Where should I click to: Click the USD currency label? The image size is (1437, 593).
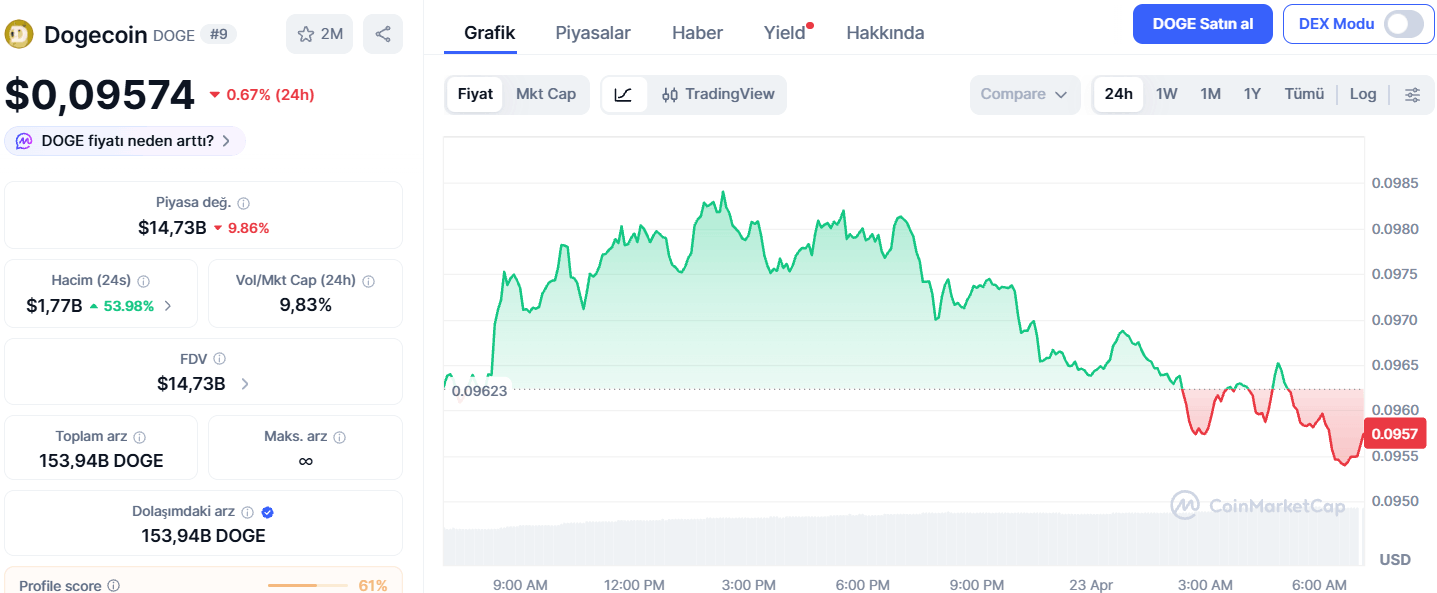point(1395,560)
